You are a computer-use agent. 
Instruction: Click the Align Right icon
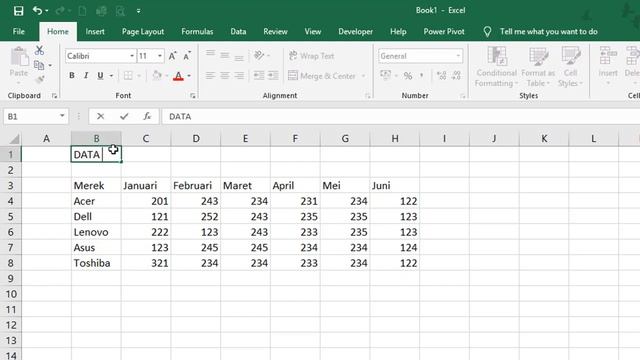coord(239,76)
